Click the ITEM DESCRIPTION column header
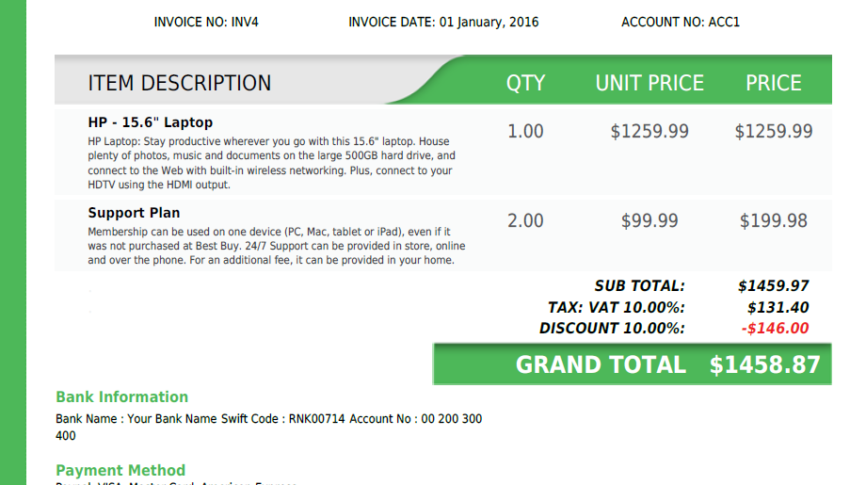 [x=179, y=83]
